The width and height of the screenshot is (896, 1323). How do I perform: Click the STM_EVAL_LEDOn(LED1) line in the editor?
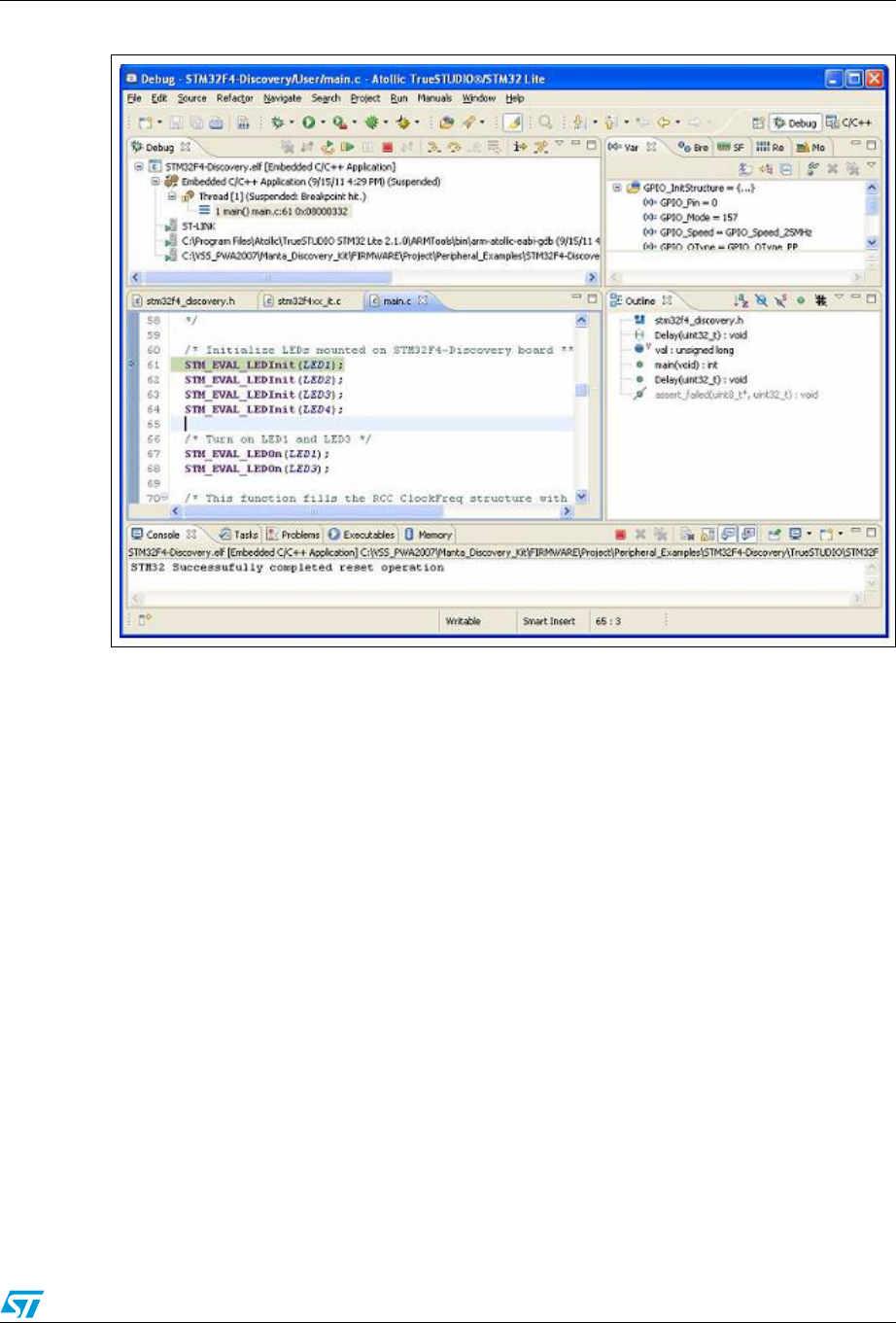click(257, 454)
